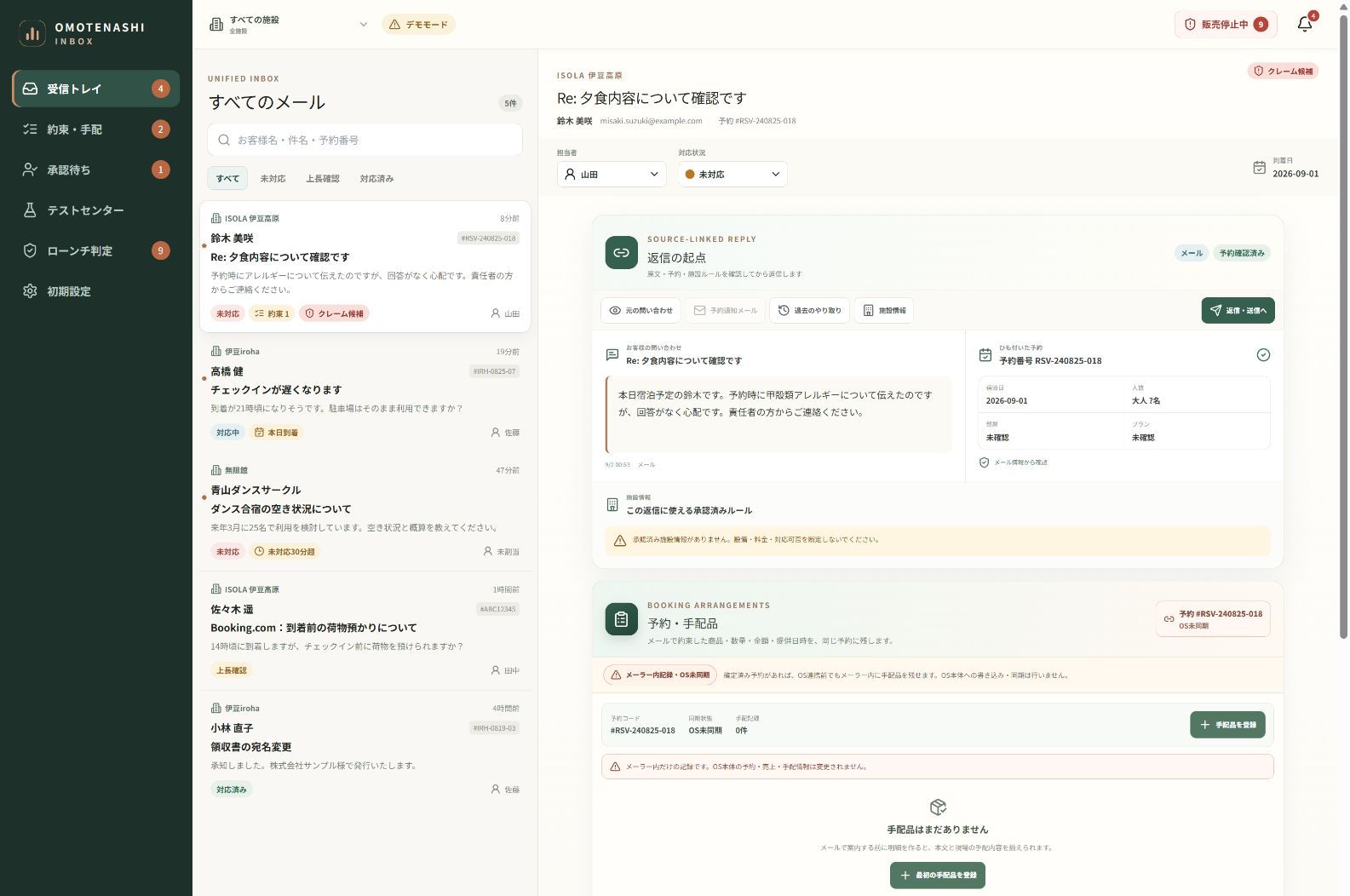Click the 販売停止中 status button
The image size is (1350, 896).
click(x=1226, y=24)
